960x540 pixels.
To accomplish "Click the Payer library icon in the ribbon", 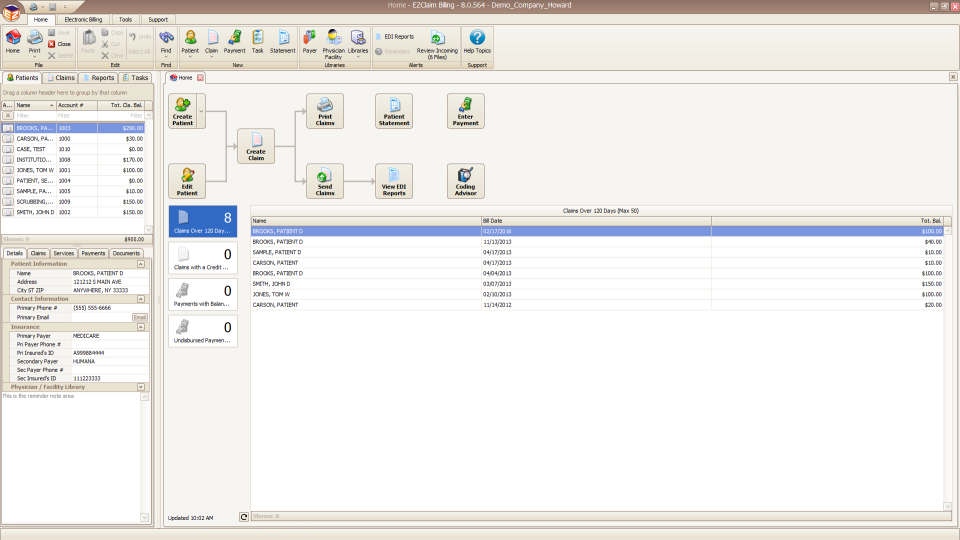I will click(310, 40).
